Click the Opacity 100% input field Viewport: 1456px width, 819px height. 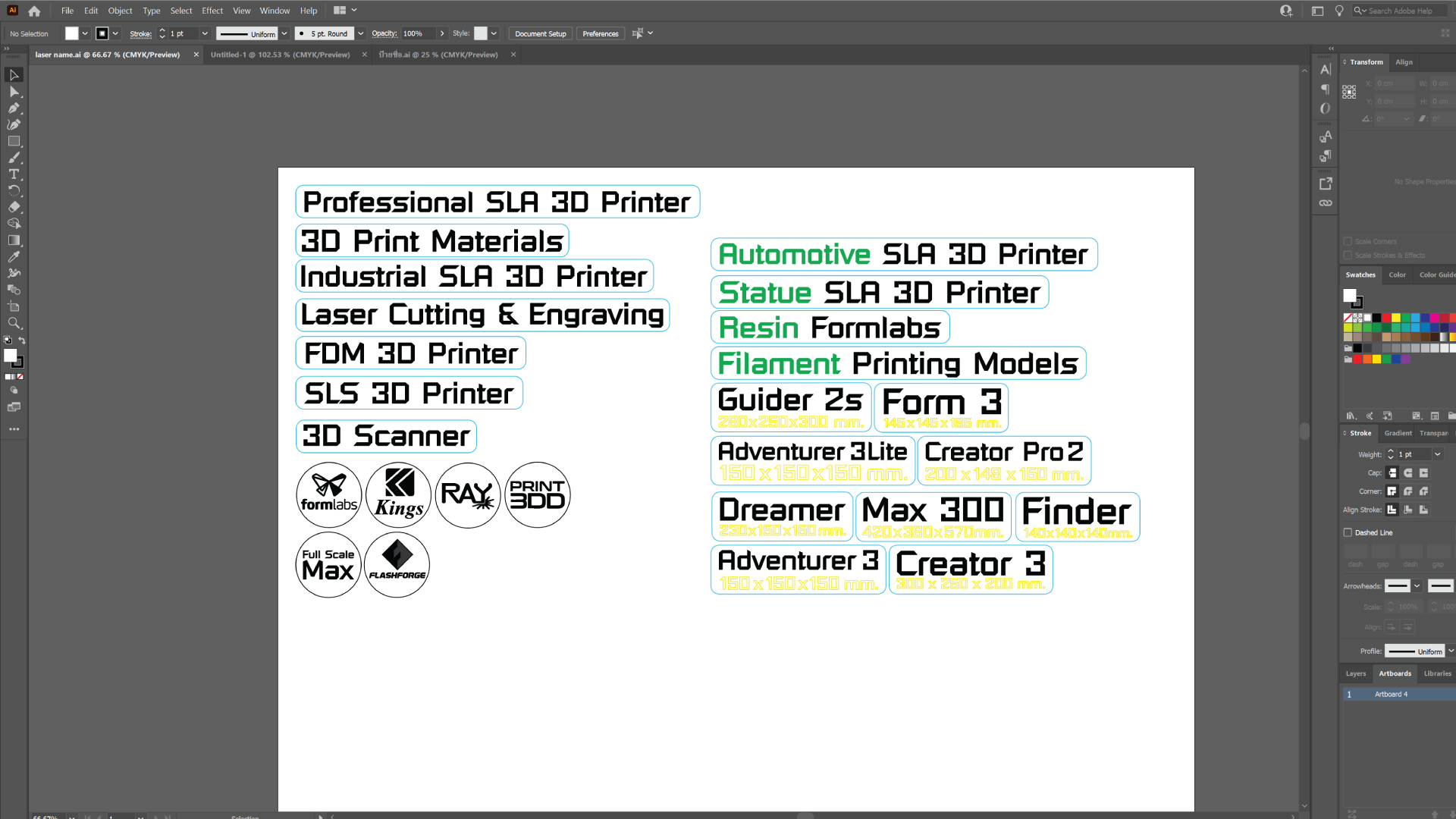coord(419,33)
